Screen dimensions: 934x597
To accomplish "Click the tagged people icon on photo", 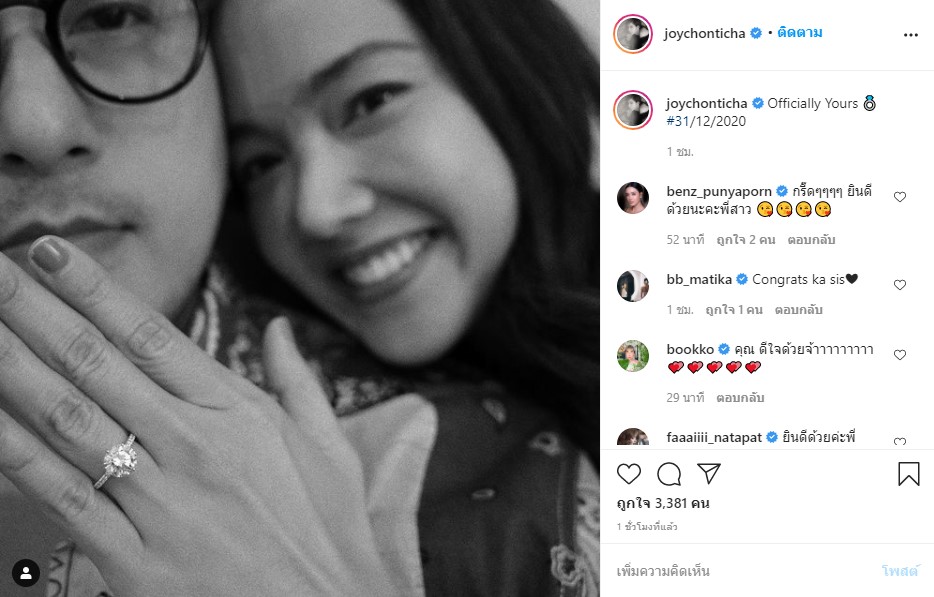I will [26, 573].
